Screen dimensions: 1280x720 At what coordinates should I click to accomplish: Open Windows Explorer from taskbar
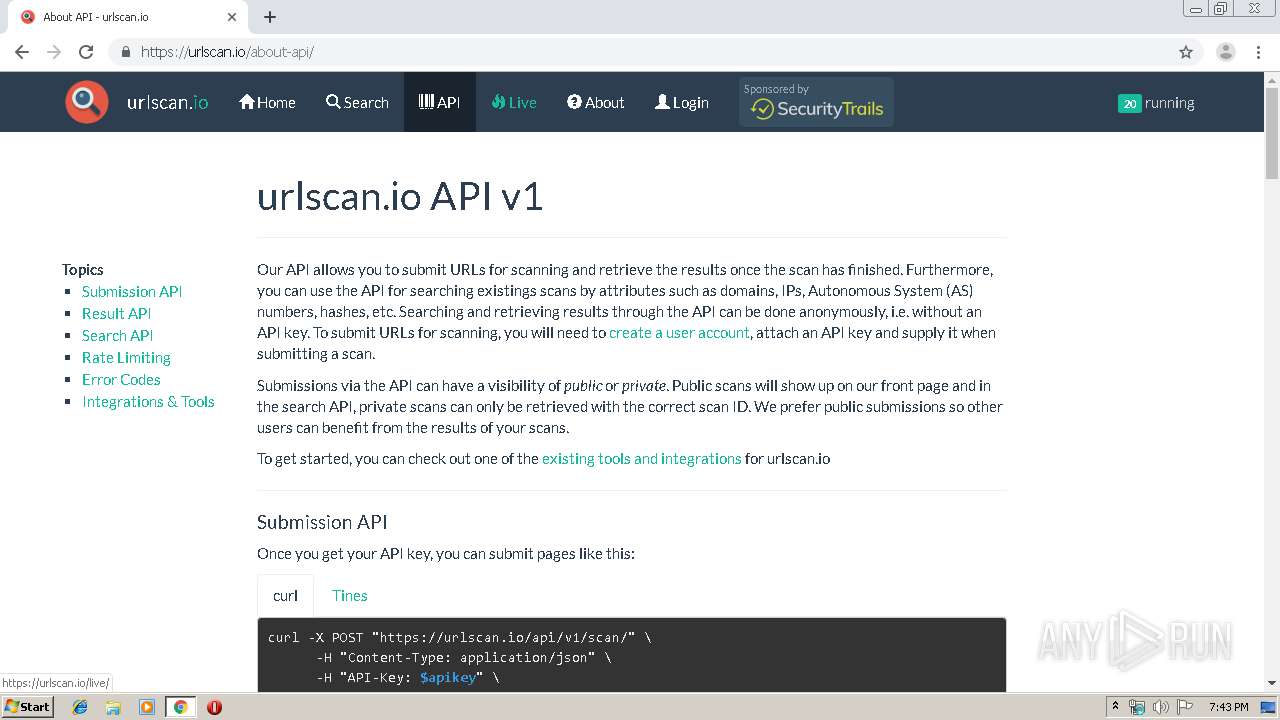pos(113,707)
